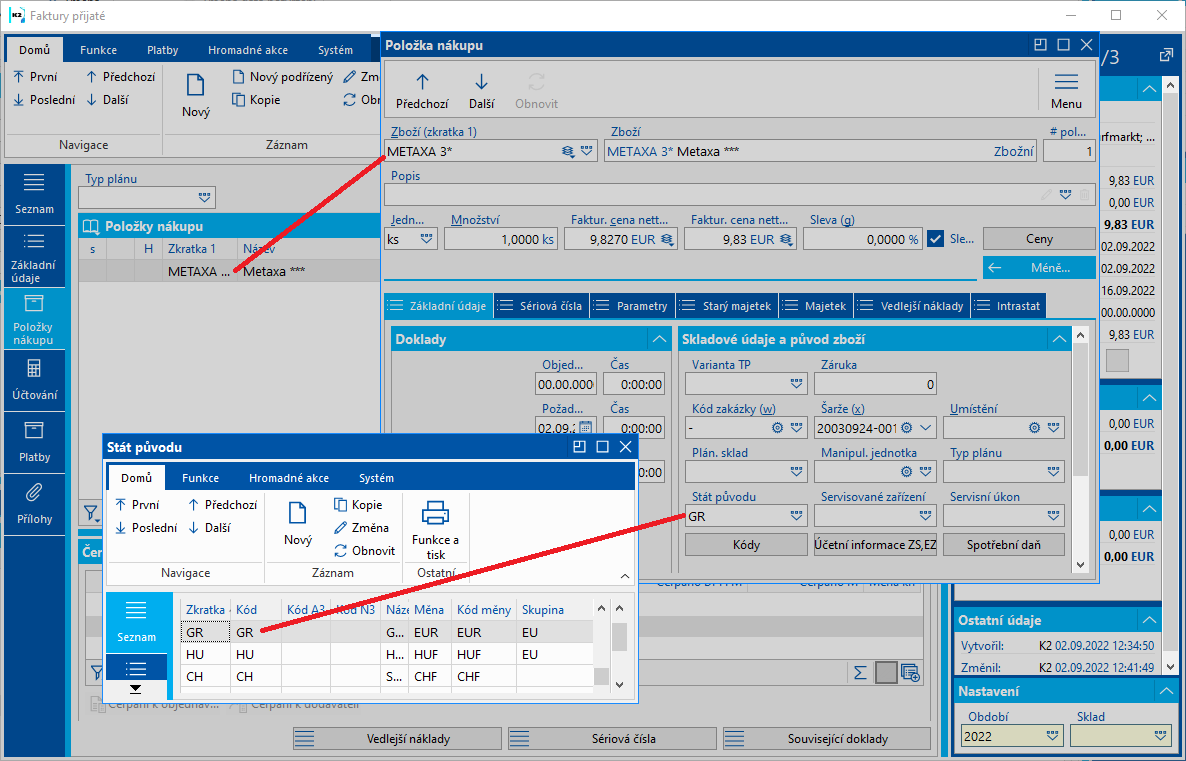Click the Sleva percent field
The width and height of the screenshot is (1186, 761).
pyautogui.click(x=862, y=239)
